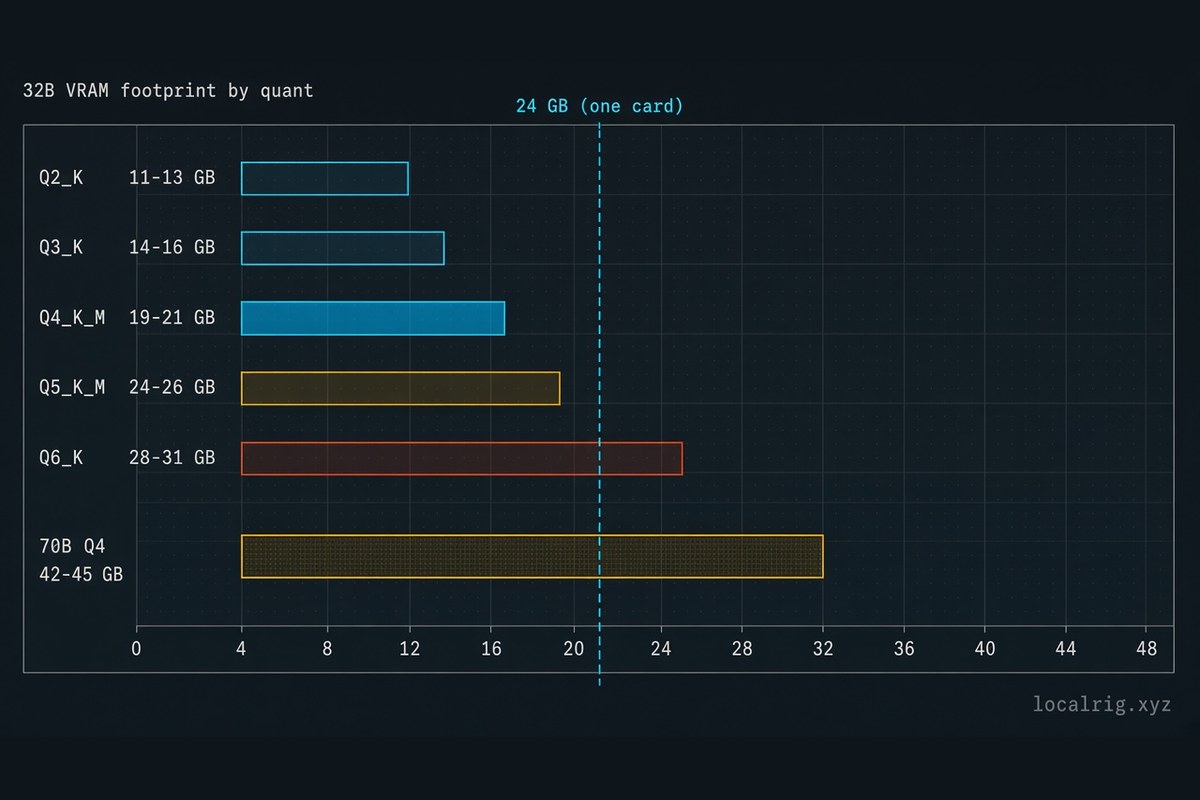Select the Q3_K bar
This screenshot has width=1200, height=800.
(343, 248)
